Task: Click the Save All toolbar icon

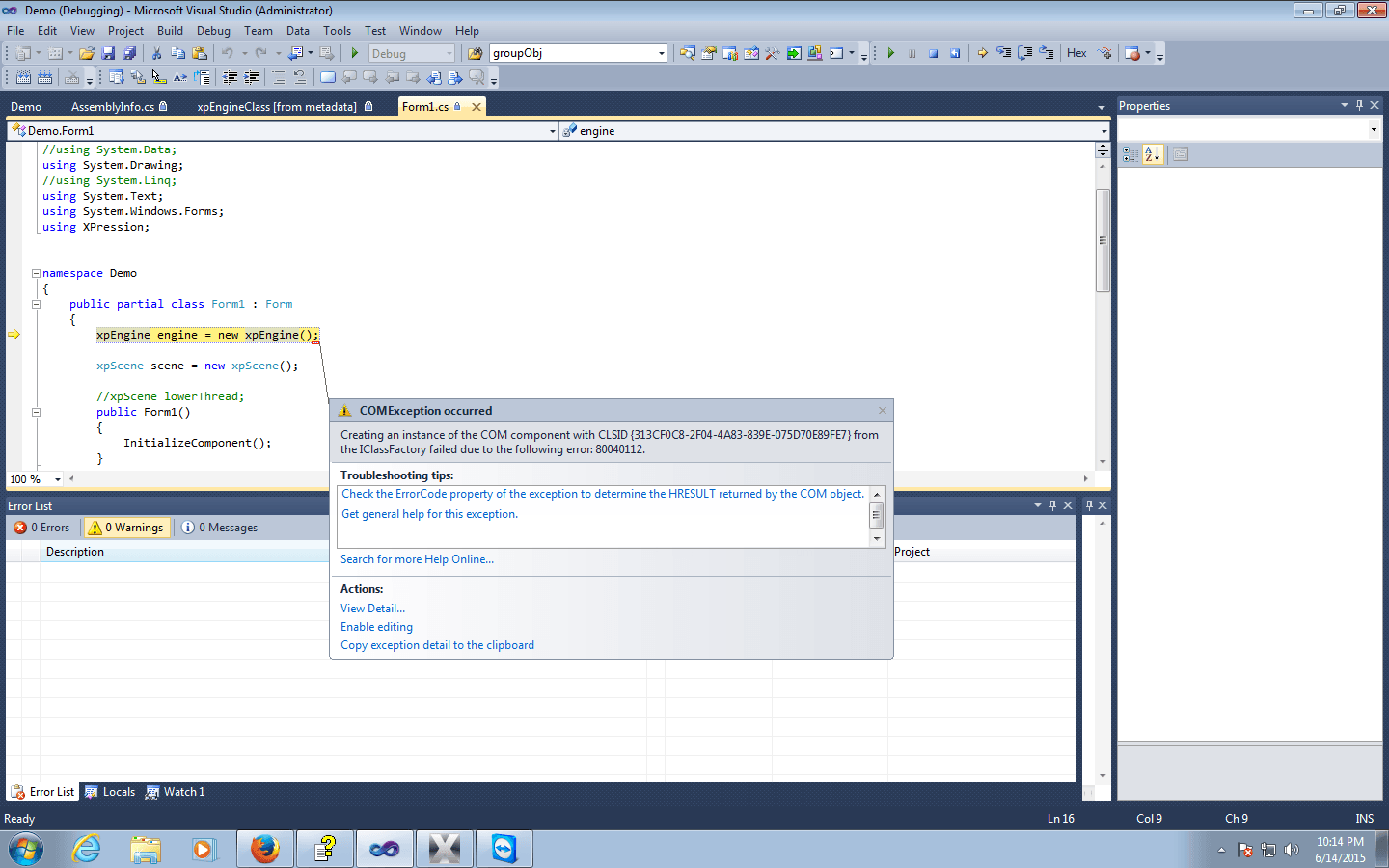Action: (129, 53)
